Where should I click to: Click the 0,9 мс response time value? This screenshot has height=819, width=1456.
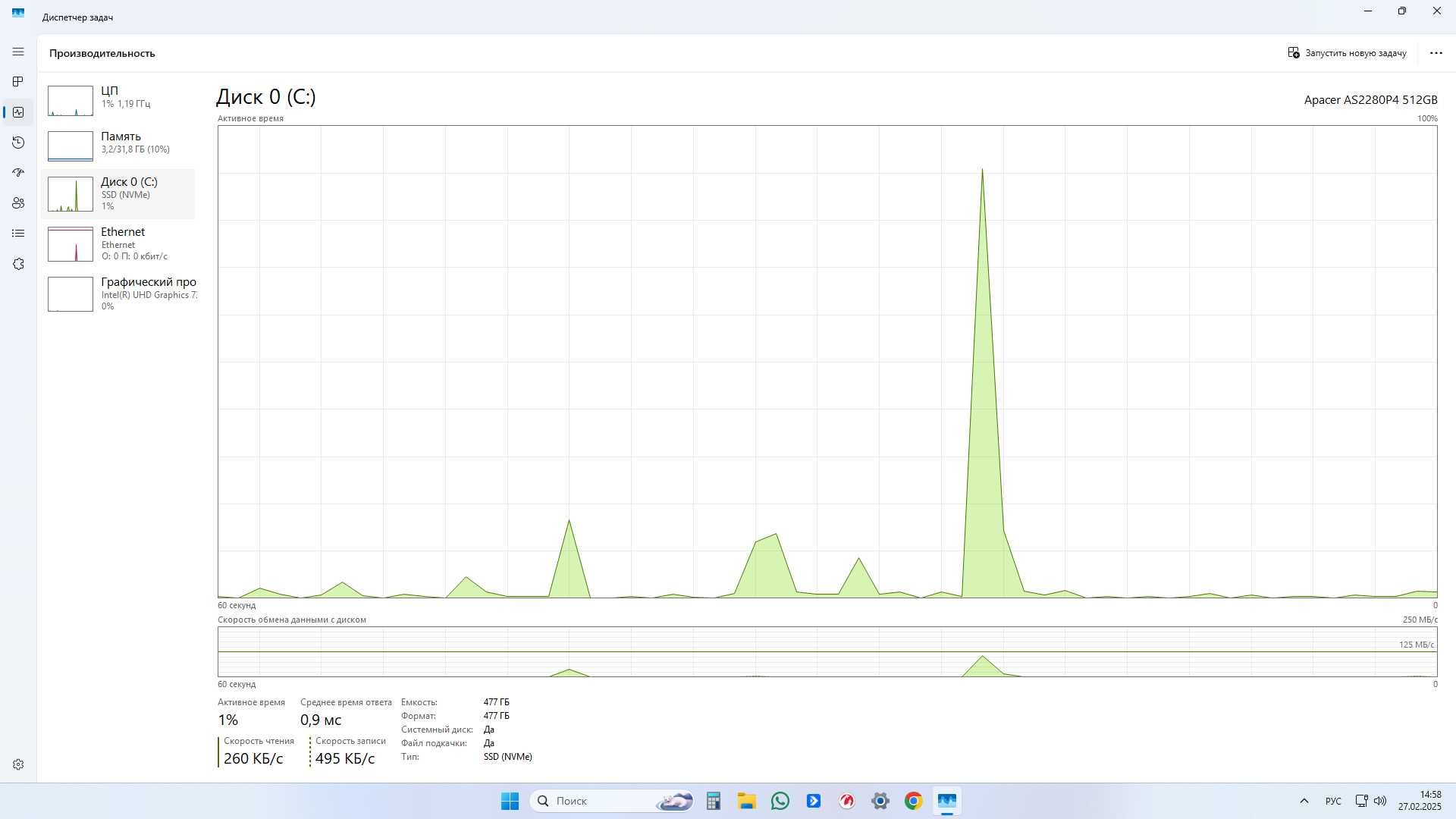[x=321, y=720]
